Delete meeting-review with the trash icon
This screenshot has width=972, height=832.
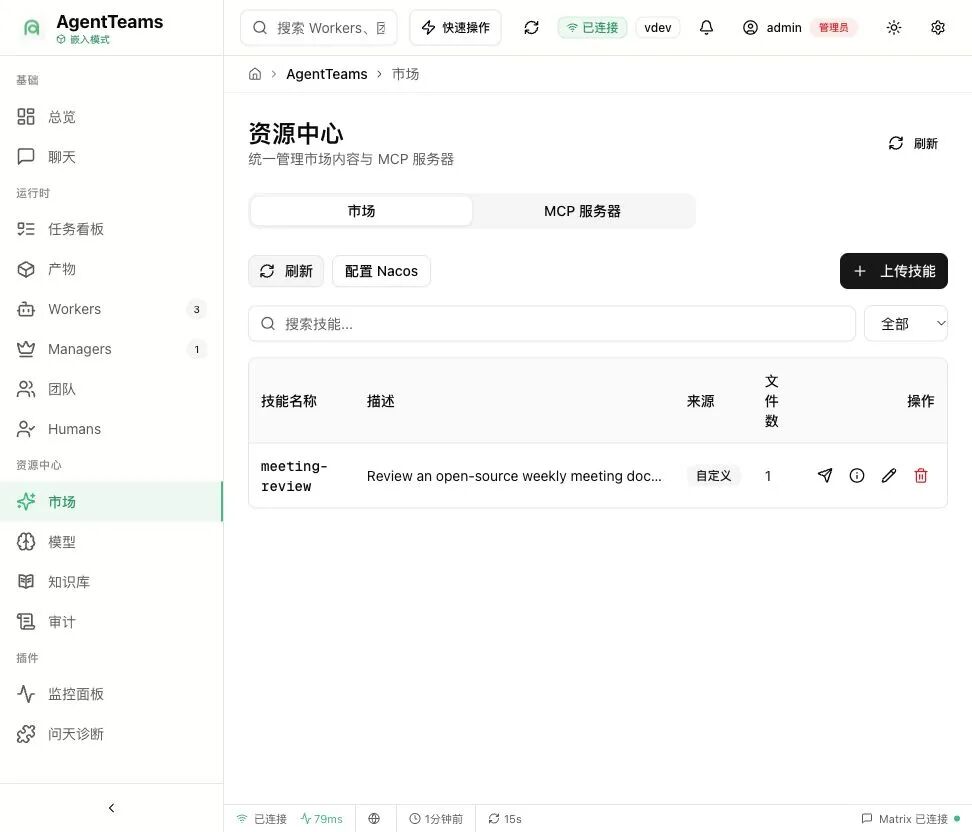(921, 476)
